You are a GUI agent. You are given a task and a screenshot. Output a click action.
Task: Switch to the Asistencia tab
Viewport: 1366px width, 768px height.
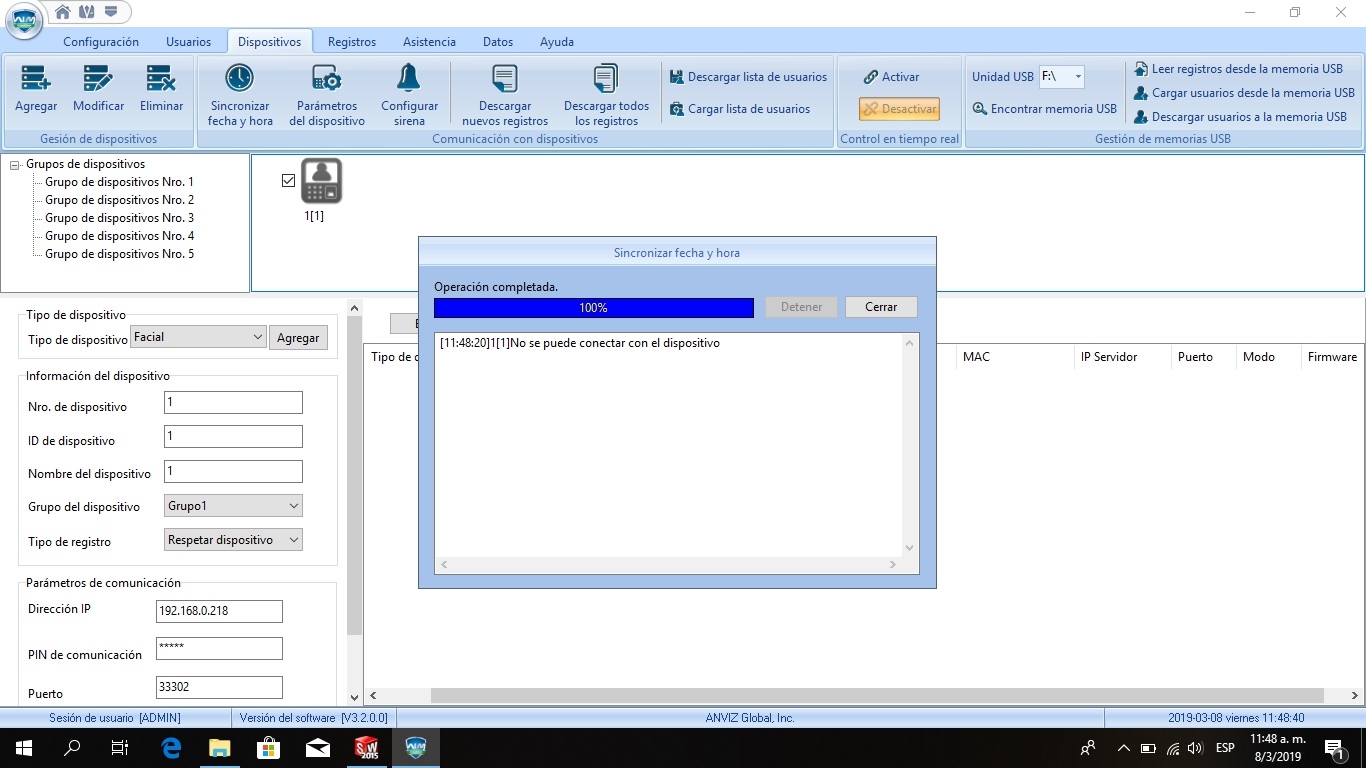pos(429,42)
